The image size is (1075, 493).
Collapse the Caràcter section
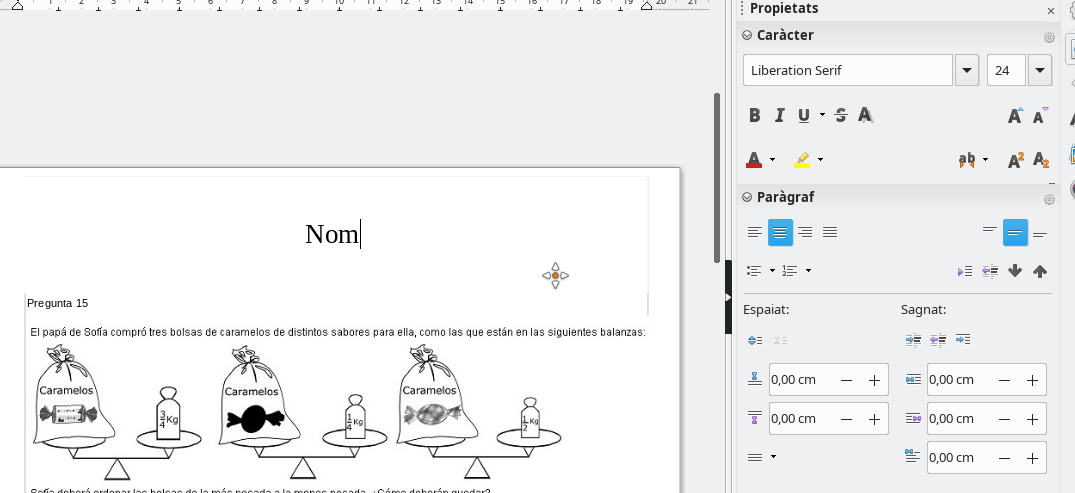tap(747, 35)
